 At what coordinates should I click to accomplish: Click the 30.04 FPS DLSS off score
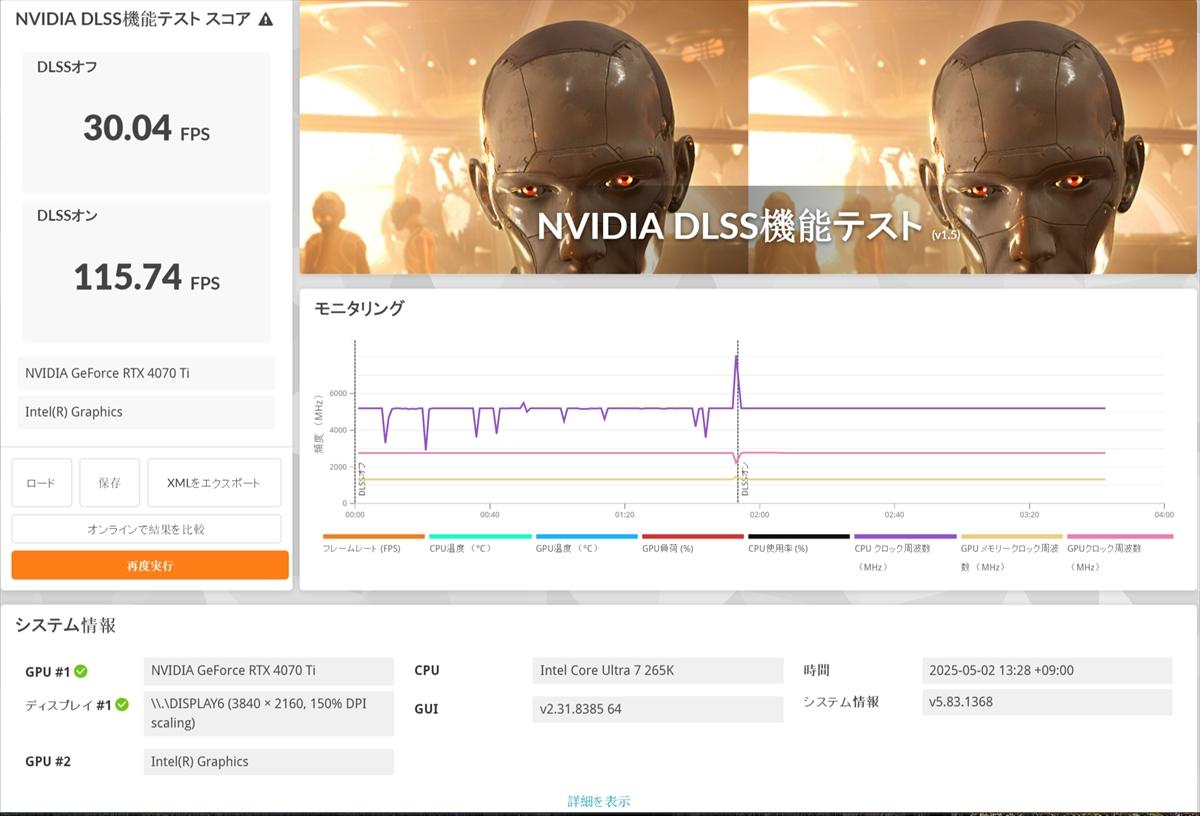click(146, 128)
